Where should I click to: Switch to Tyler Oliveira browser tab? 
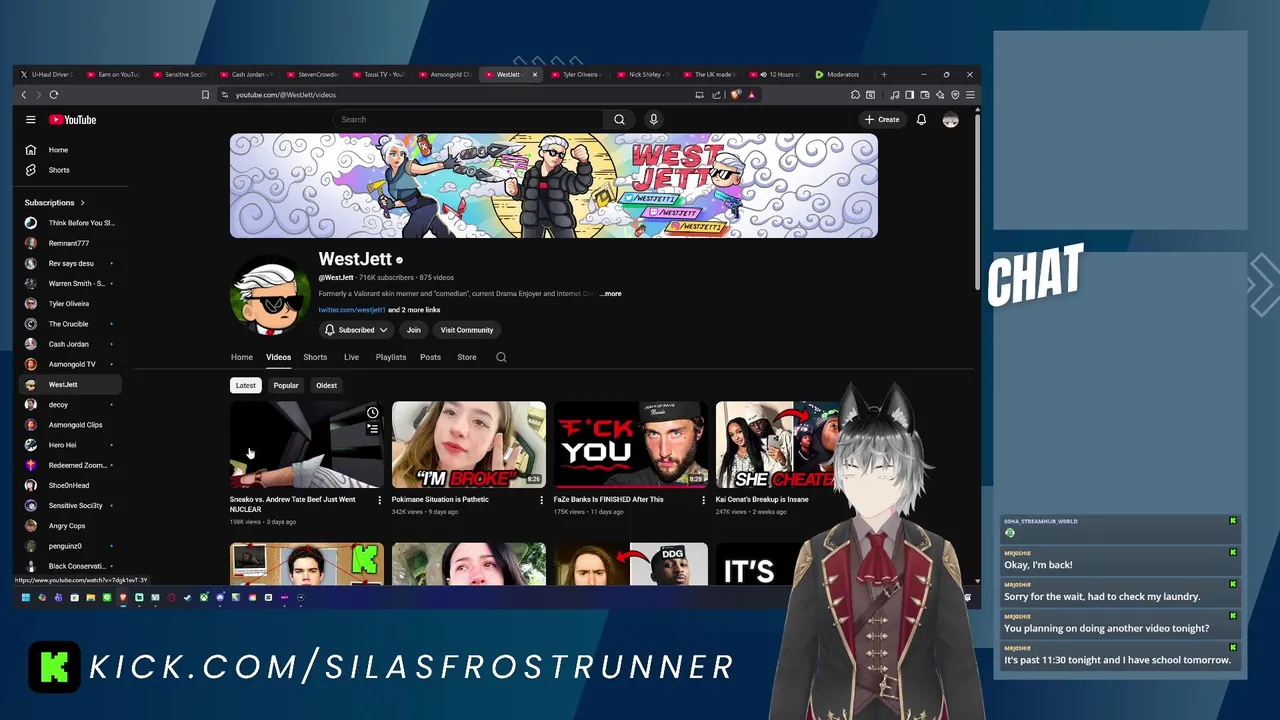pos(578,74)
